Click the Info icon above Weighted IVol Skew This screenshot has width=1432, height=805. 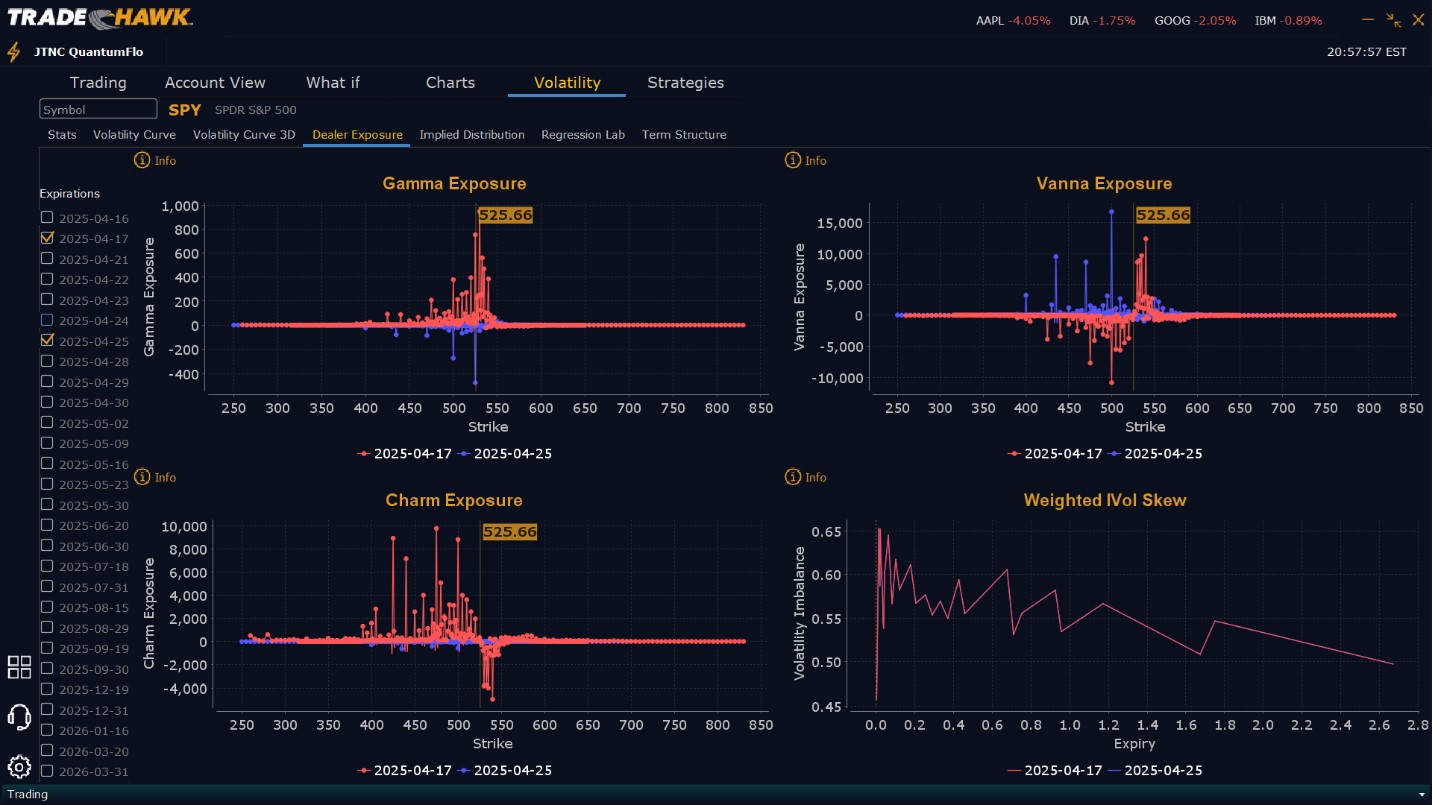click(x=793, y=477)
